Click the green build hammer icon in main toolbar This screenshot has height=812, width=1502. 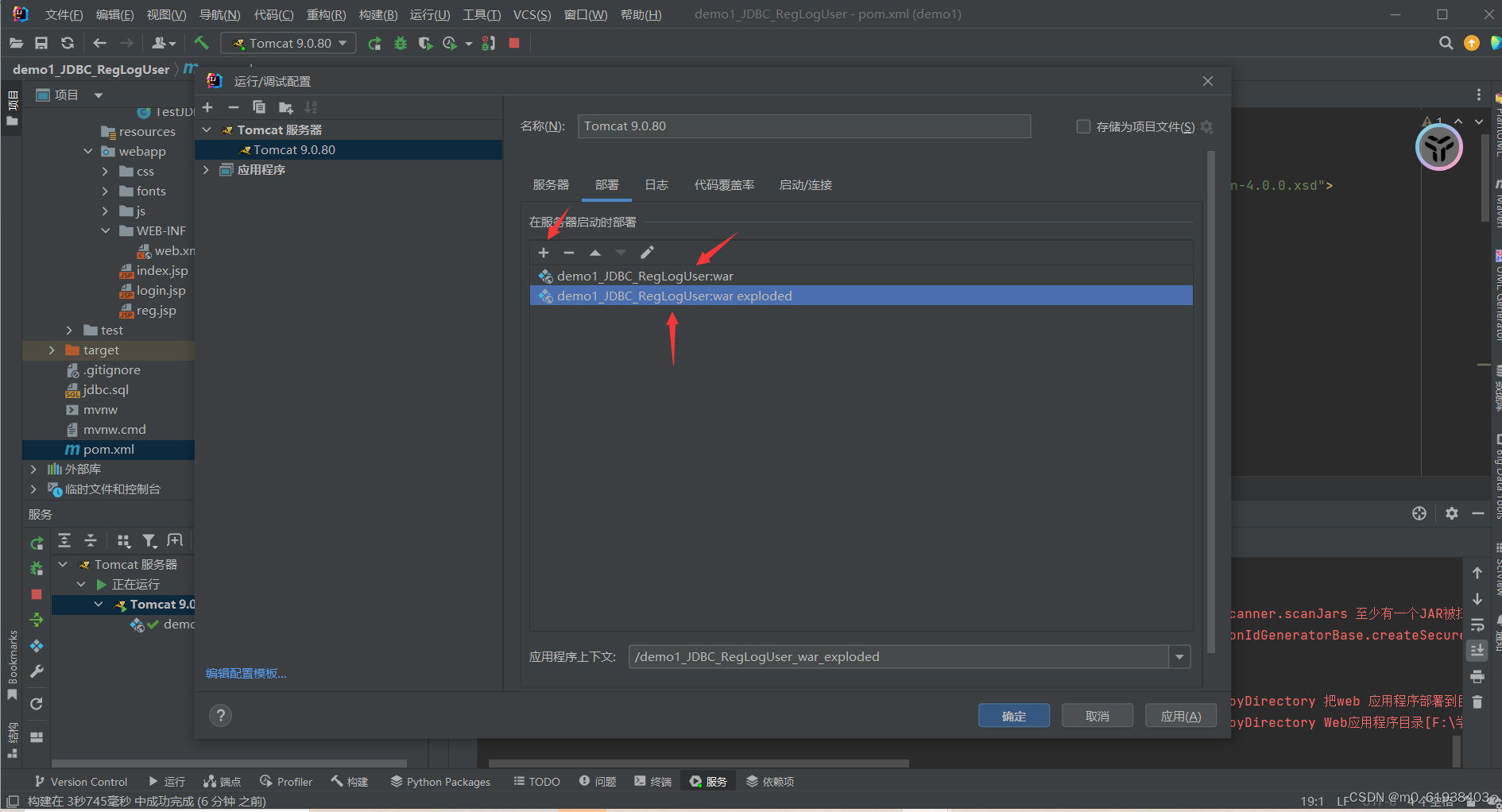(x=202, y=43)
